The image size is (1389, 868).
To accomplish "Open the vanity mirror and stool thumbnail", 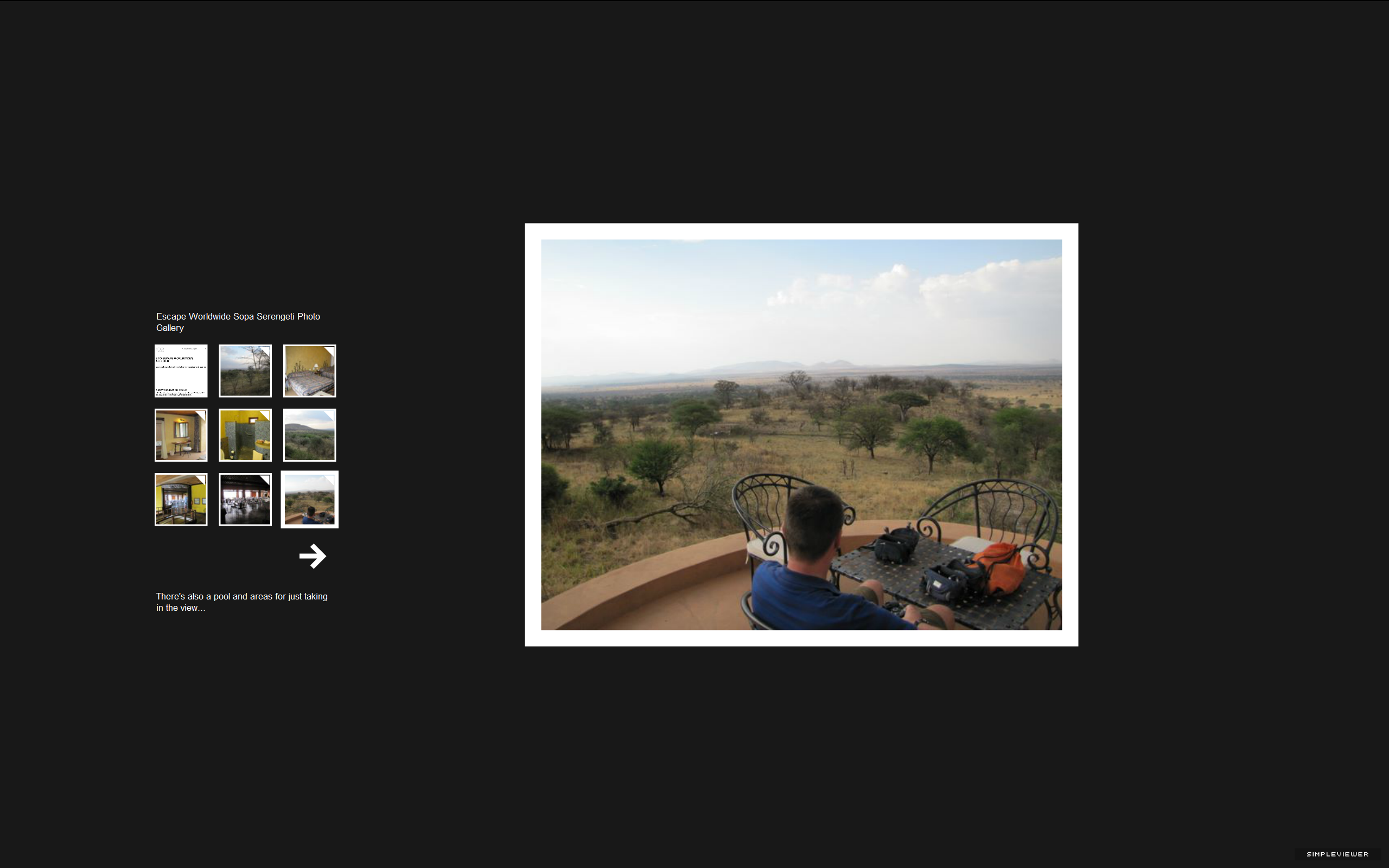I will click(x=181, y=435).
